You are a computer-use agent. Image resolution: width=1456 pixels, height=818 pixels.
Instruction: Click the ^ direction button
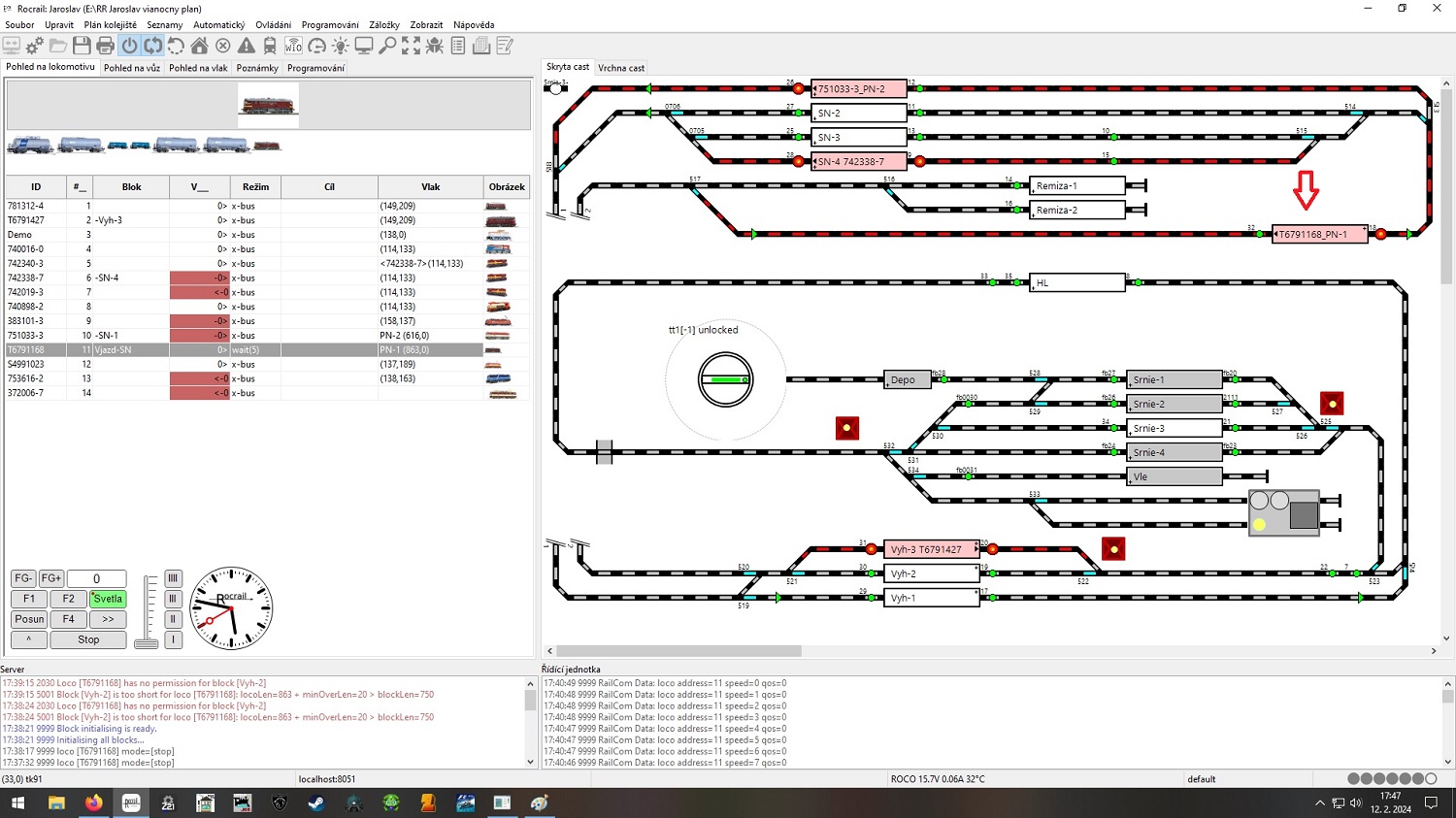[29, 639]
